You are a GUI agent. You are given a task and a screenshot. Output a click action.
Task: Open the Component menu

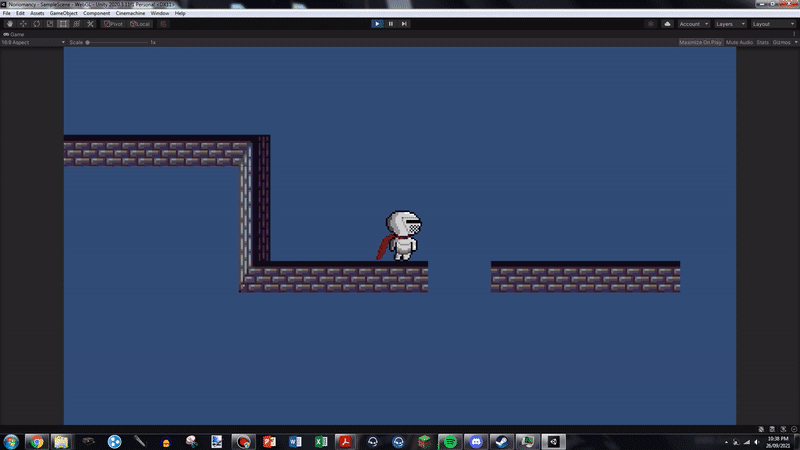[x=96, y=13]
